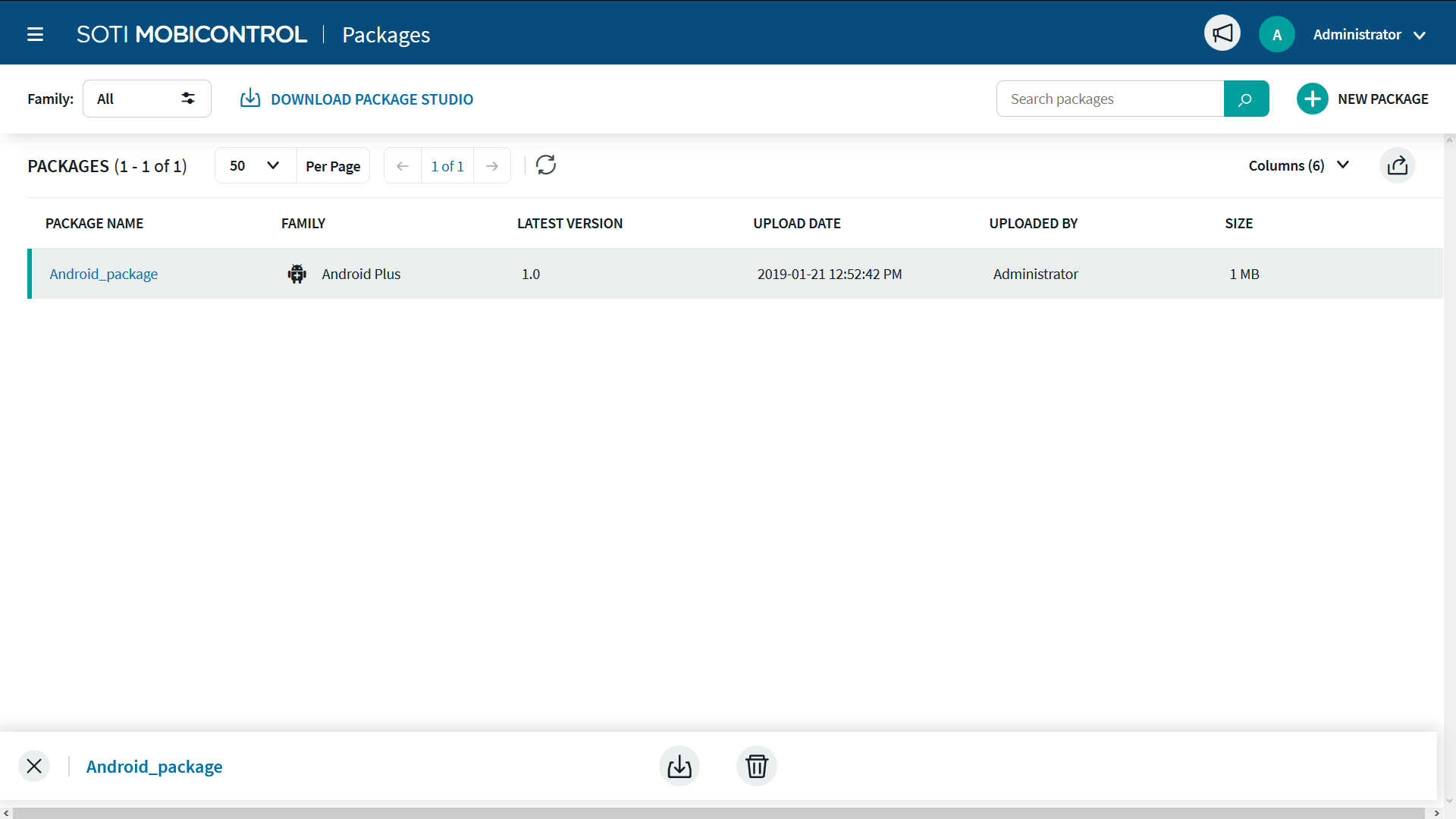This screenshot has height=819, width=1456.
Task: Create a New Package
Action: (x=1363, y=99)
